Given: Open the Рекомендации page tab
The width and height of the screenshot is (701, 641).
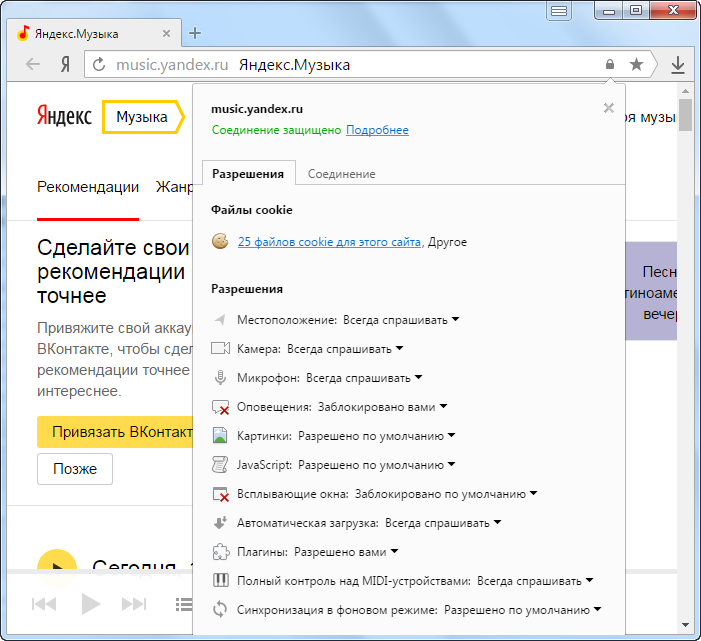Looking at the screenshot, I should pos(88,187).
